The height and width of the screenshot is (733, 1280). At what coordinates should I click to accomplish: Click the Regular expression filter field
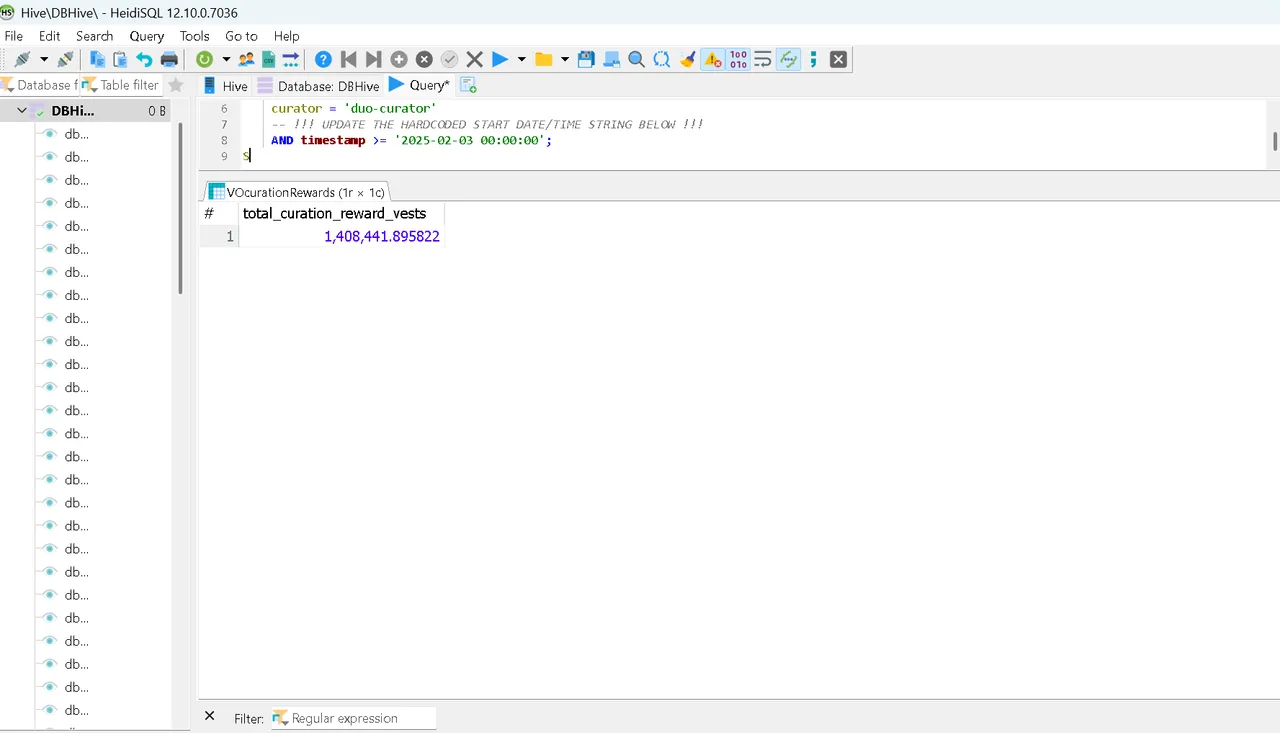click(354, 718)
